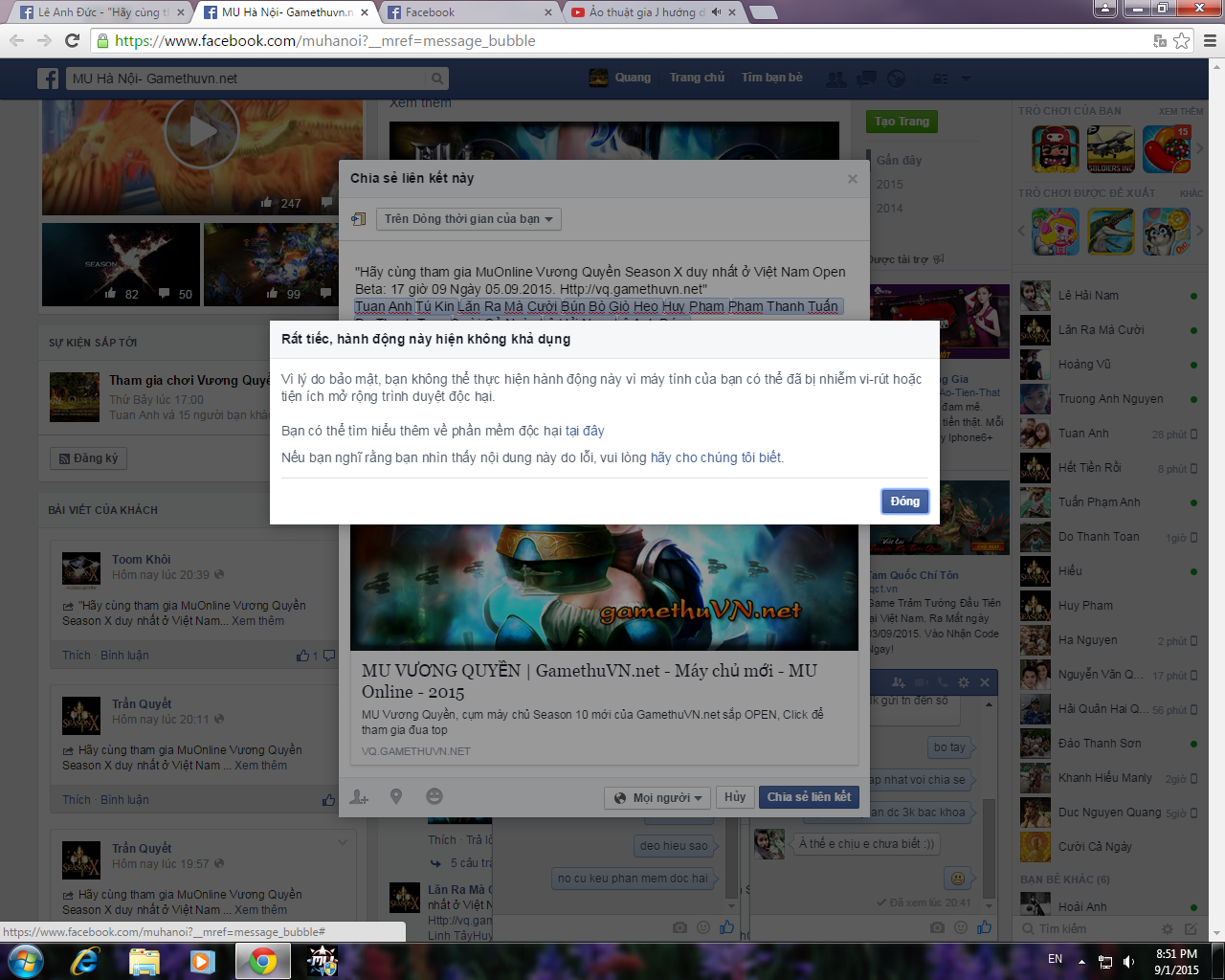Image resolution: width=1225 pixels, height=980 pixels.
Task: Expand 'Trên Dòng thời gian của bạn' dropdown
Action: pos(468,219)
